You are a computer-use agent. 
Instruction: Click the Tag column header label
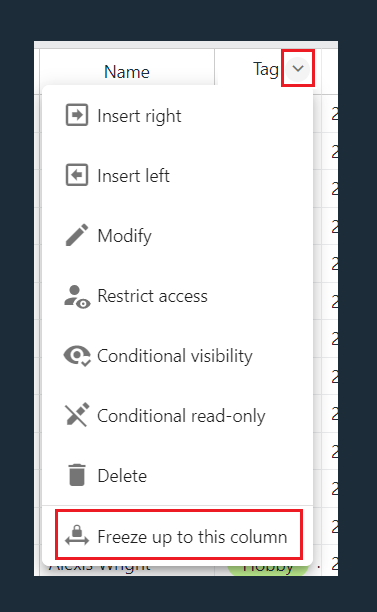point(266,69)
